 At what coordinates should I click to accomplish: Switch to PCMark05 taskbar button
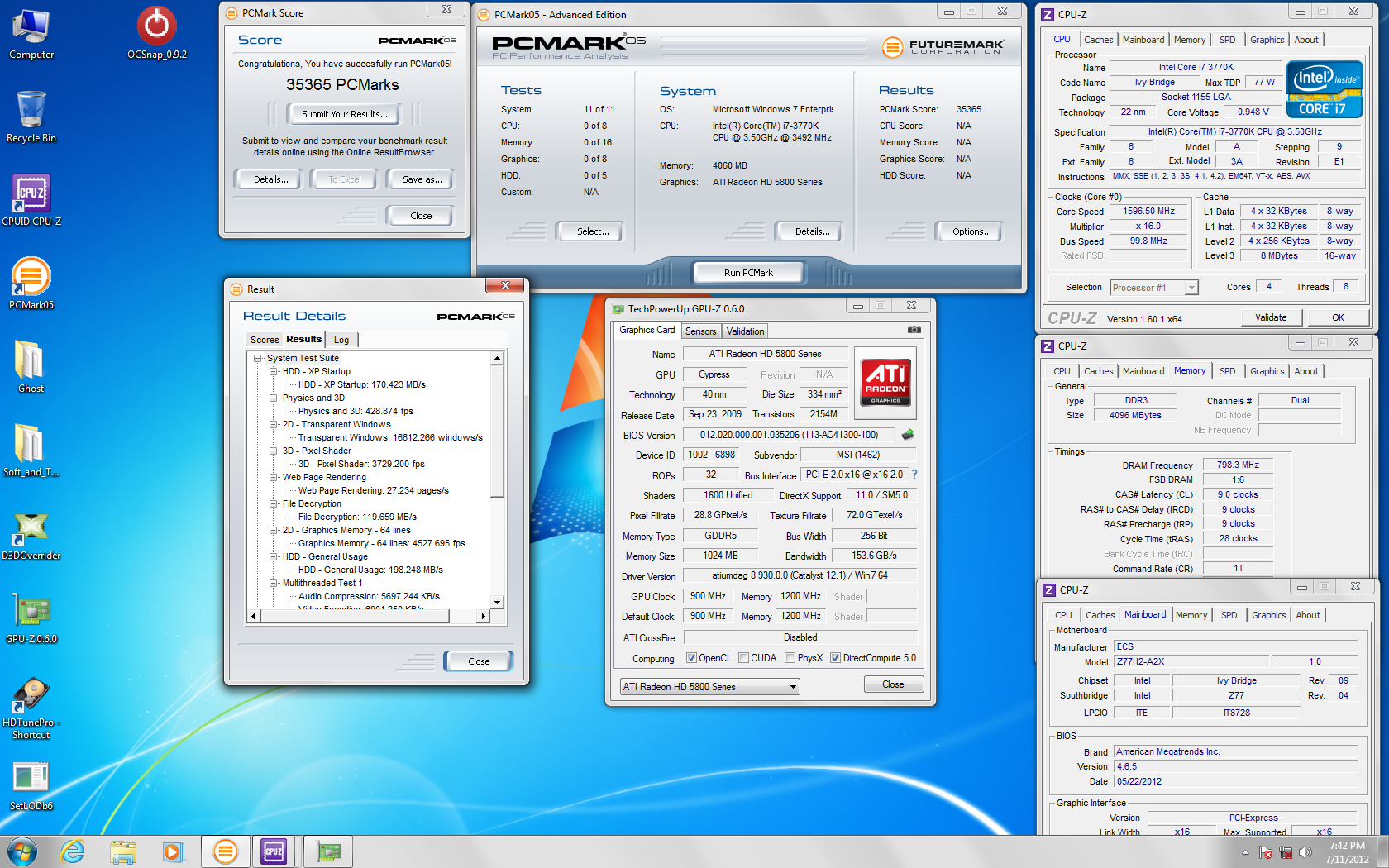226,851
